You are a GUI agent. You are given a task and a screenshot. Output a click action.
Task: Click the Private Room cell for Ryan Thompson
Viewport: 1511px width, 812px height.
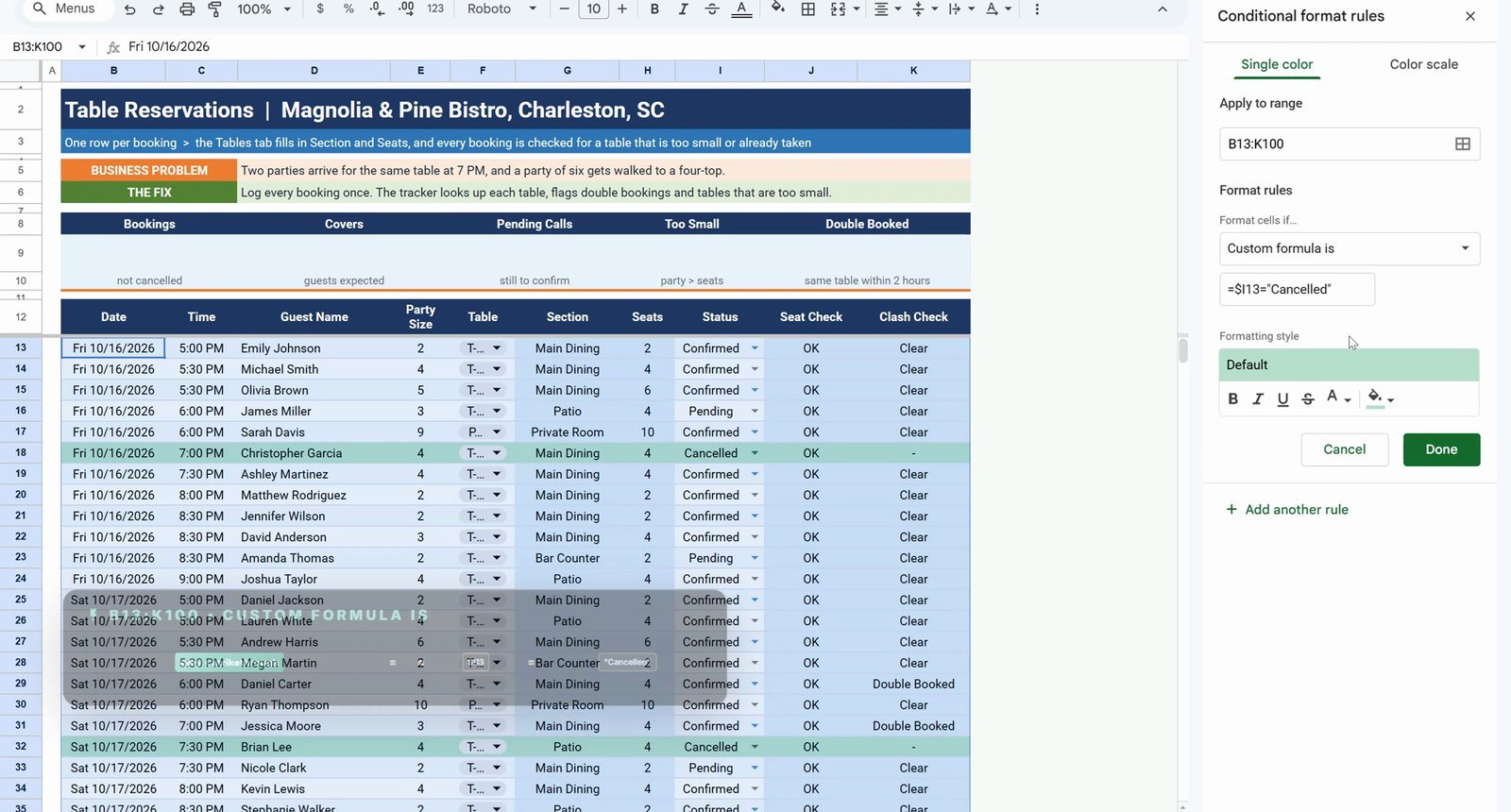click(x=568, y=705)
